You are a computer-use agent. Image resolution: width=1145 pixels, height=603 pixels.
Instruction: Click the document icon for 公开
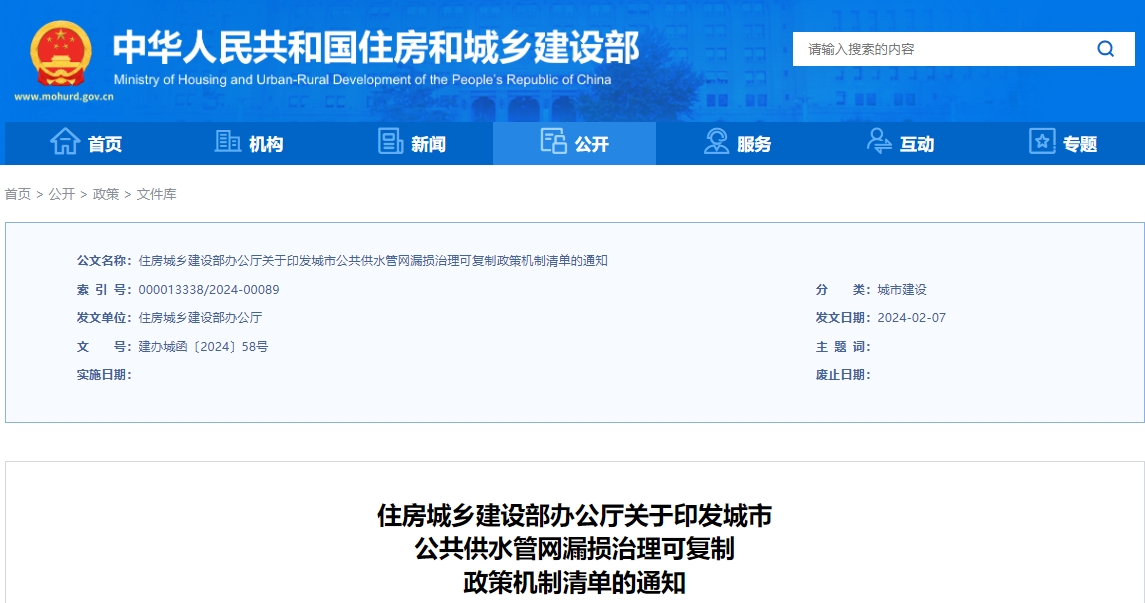553,142
